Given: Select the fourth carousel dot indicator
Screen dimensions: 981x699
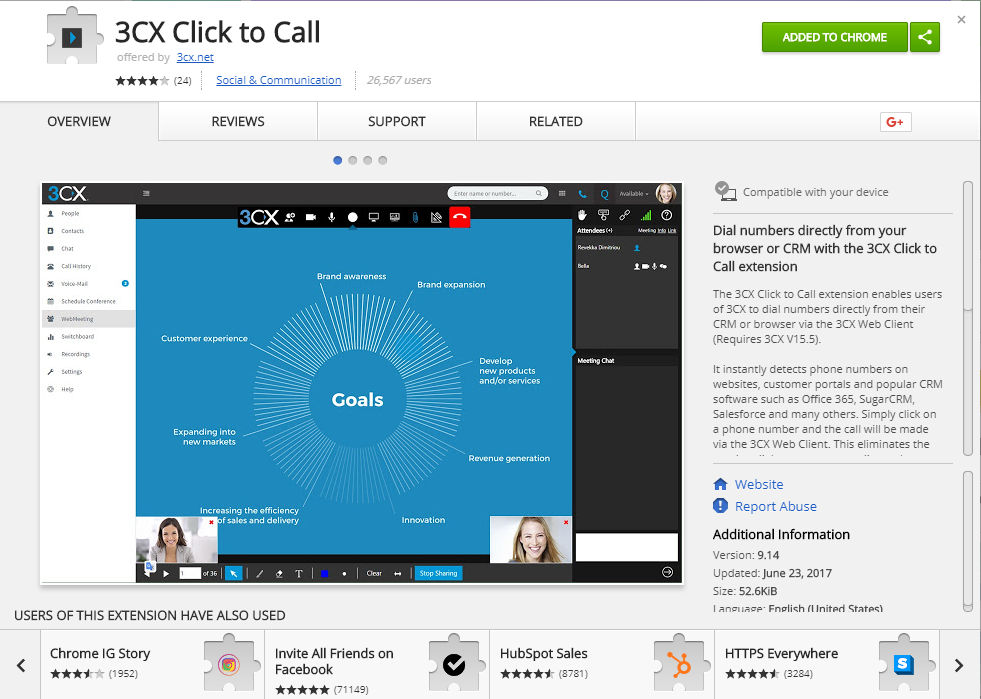Looking at the screenshot, I should click(x=383, y=160).
